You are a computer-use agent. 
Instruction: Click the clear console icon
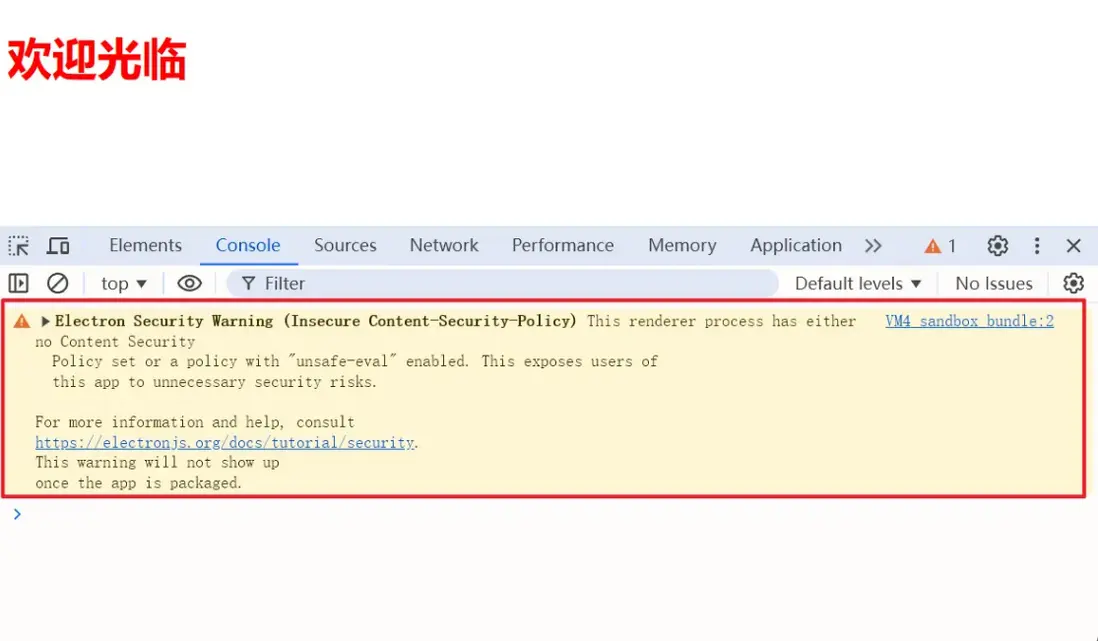point(58,284)
